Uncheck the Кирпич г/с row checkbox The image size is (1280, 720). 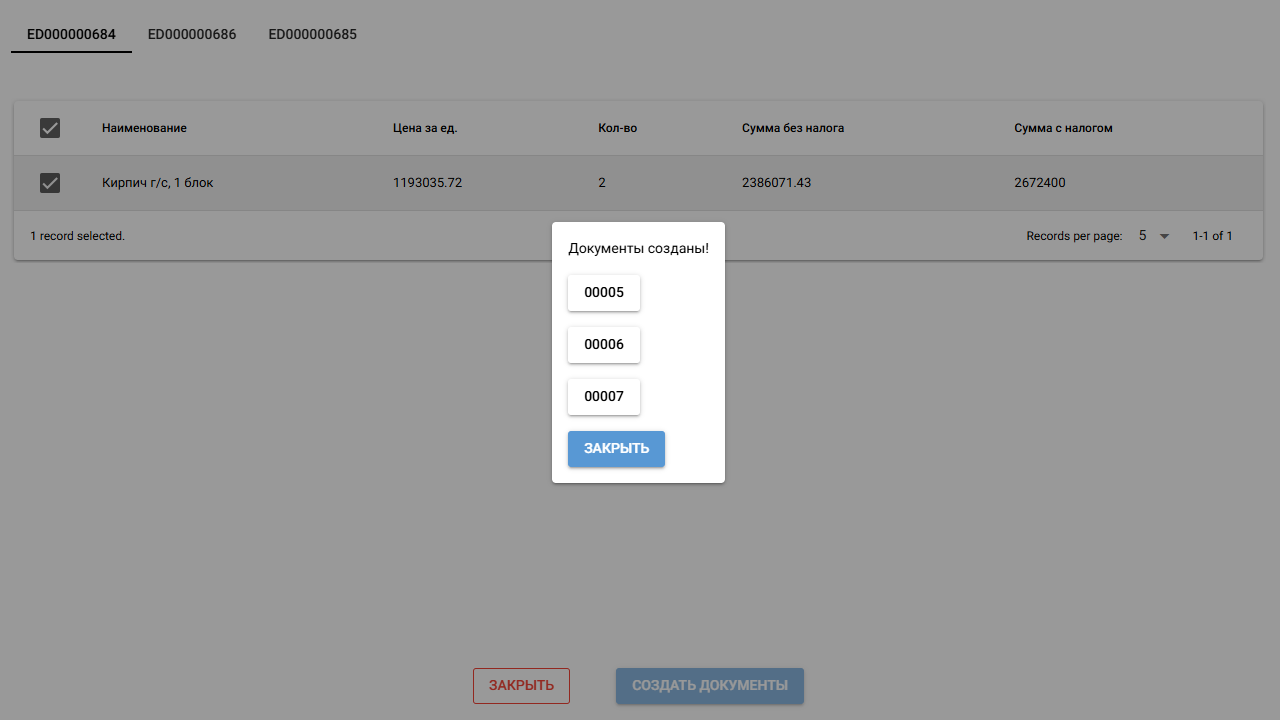[x=50, y=183]
